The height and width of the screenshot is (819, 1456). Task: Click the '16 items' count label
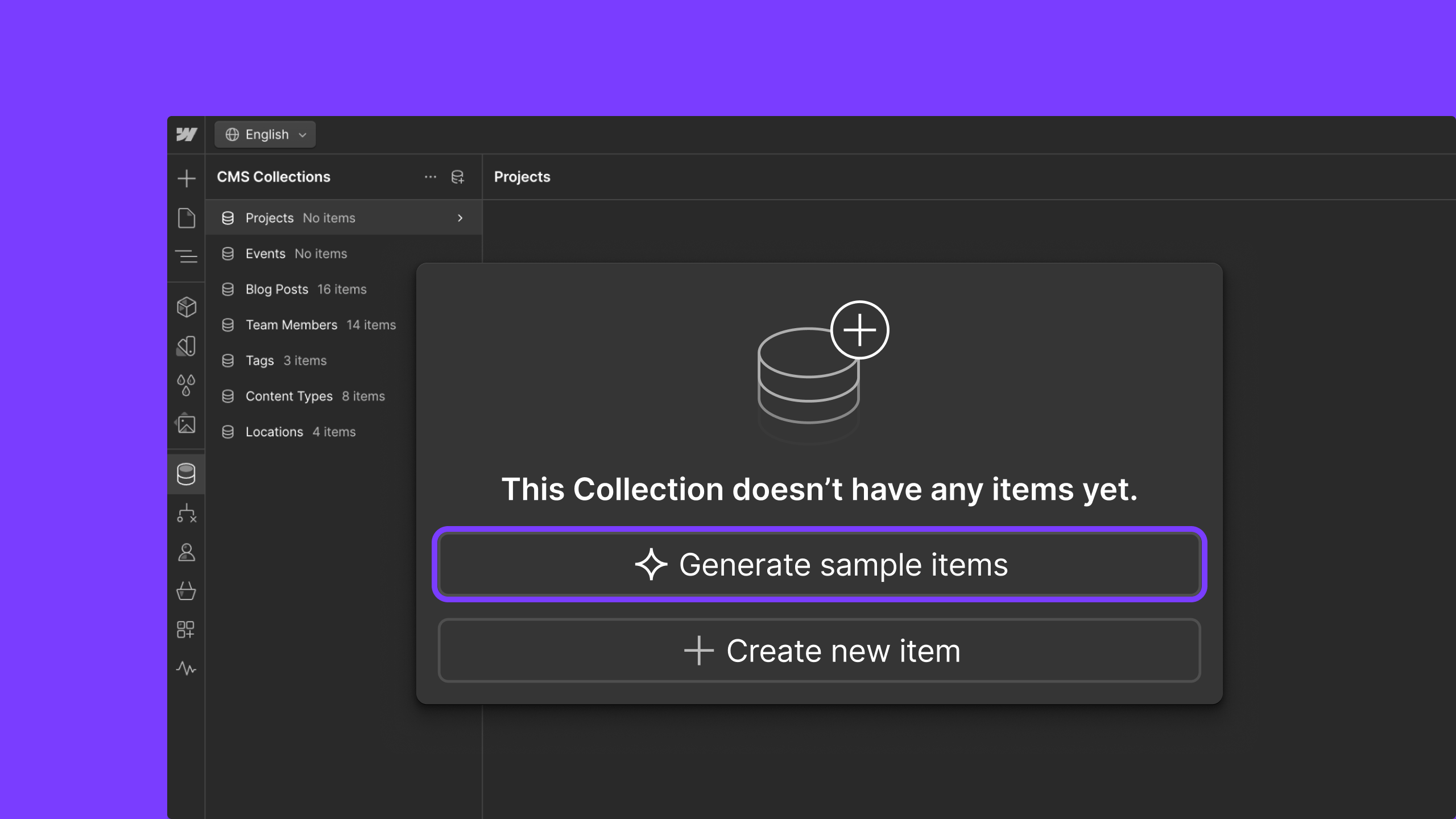tap(342, 289)
